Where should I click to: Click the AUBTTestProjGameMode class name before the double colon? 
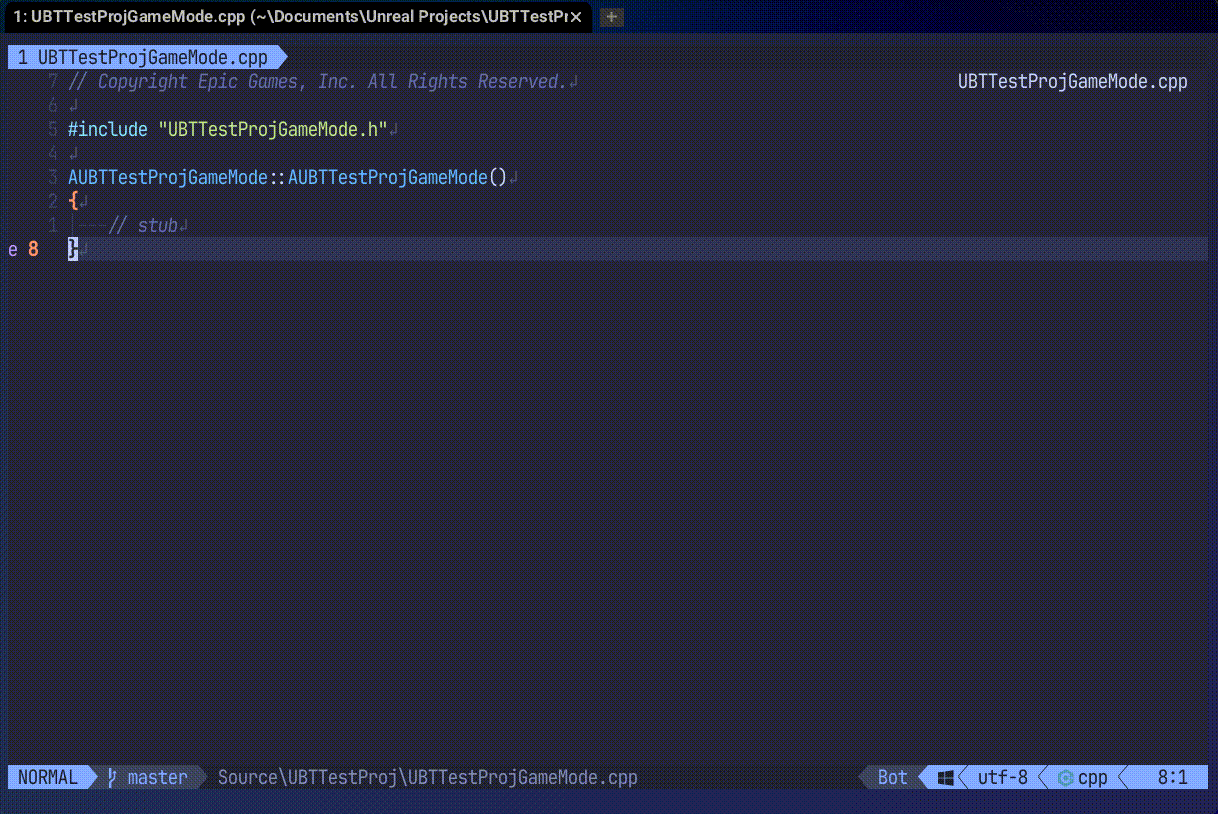pos(168,177)
